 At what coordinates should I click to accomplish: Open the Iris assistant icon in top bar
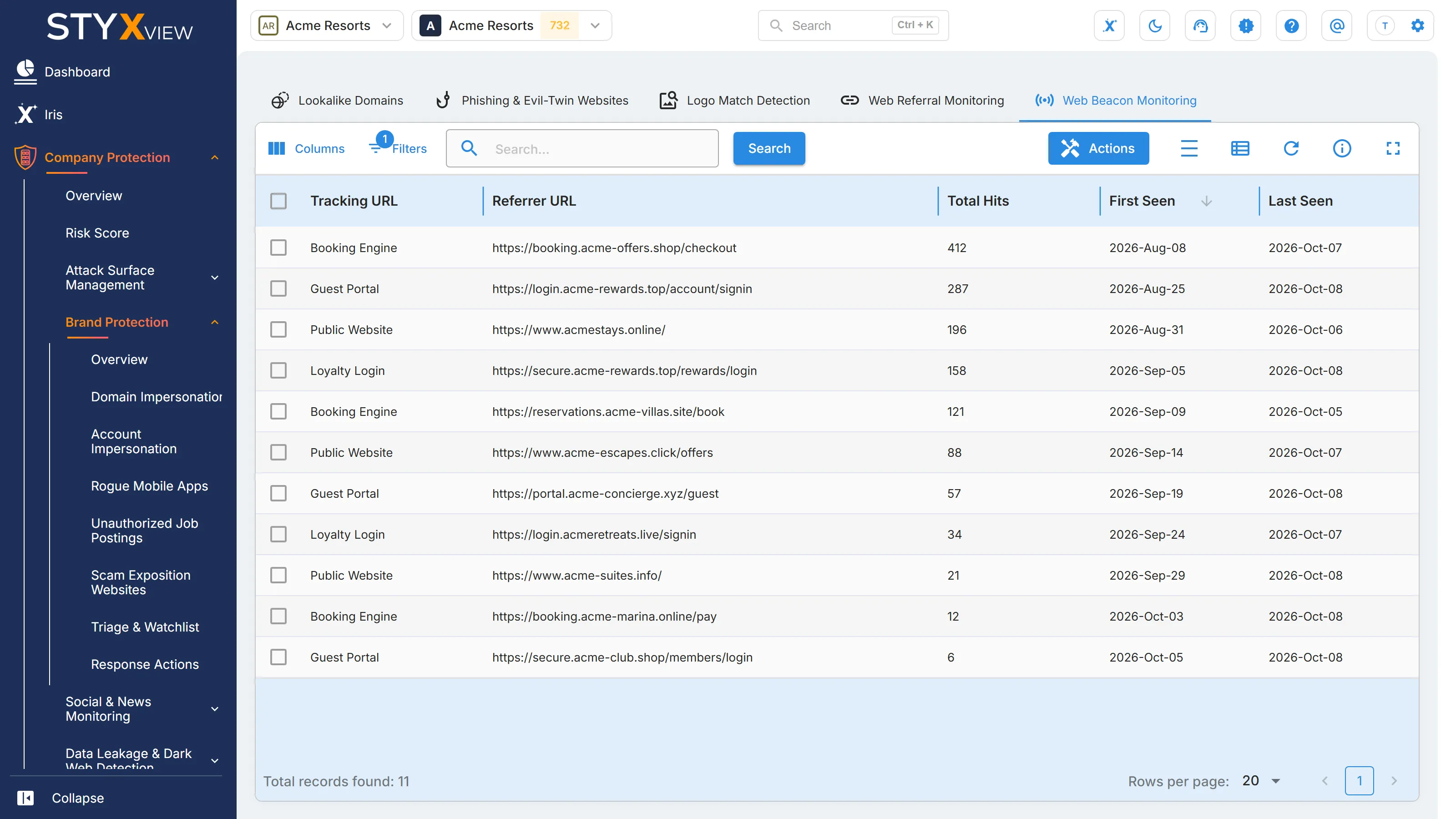1109,25
